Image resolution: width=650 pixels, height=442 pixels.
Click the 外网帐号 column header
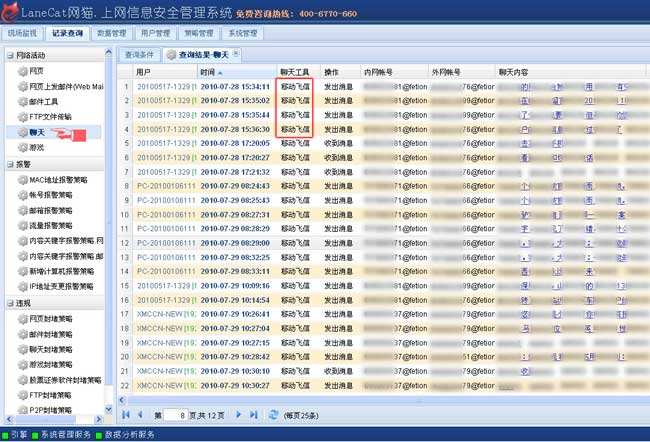[x=461, y=72]
